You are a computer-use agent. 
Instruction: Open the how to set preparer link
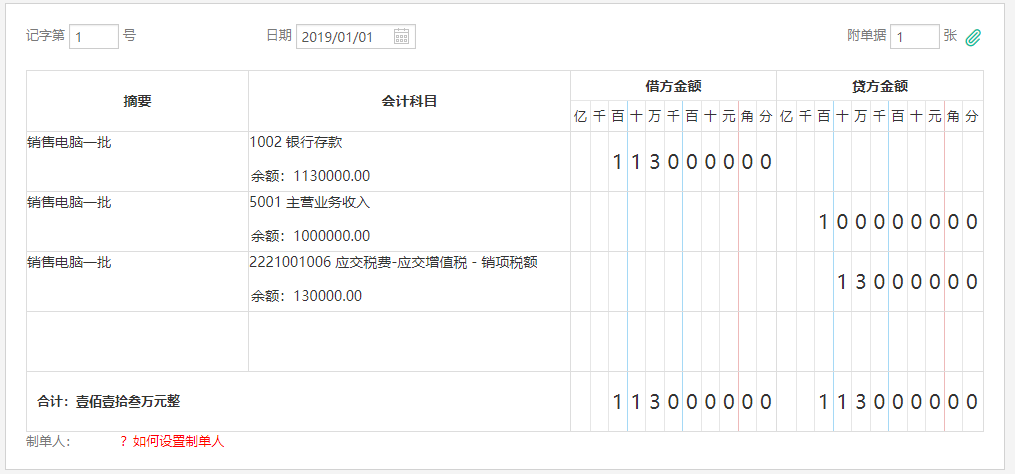[x=172, y=441]
